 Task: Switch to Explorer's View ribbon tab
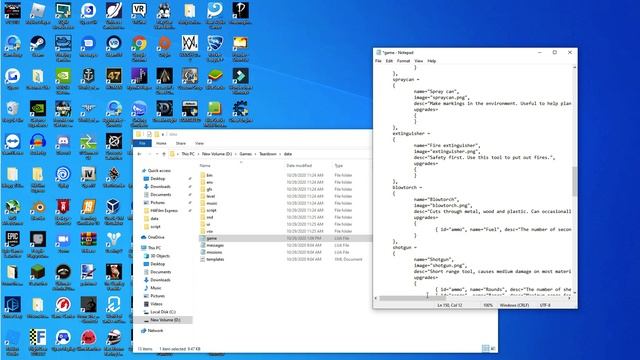point(199,143)
